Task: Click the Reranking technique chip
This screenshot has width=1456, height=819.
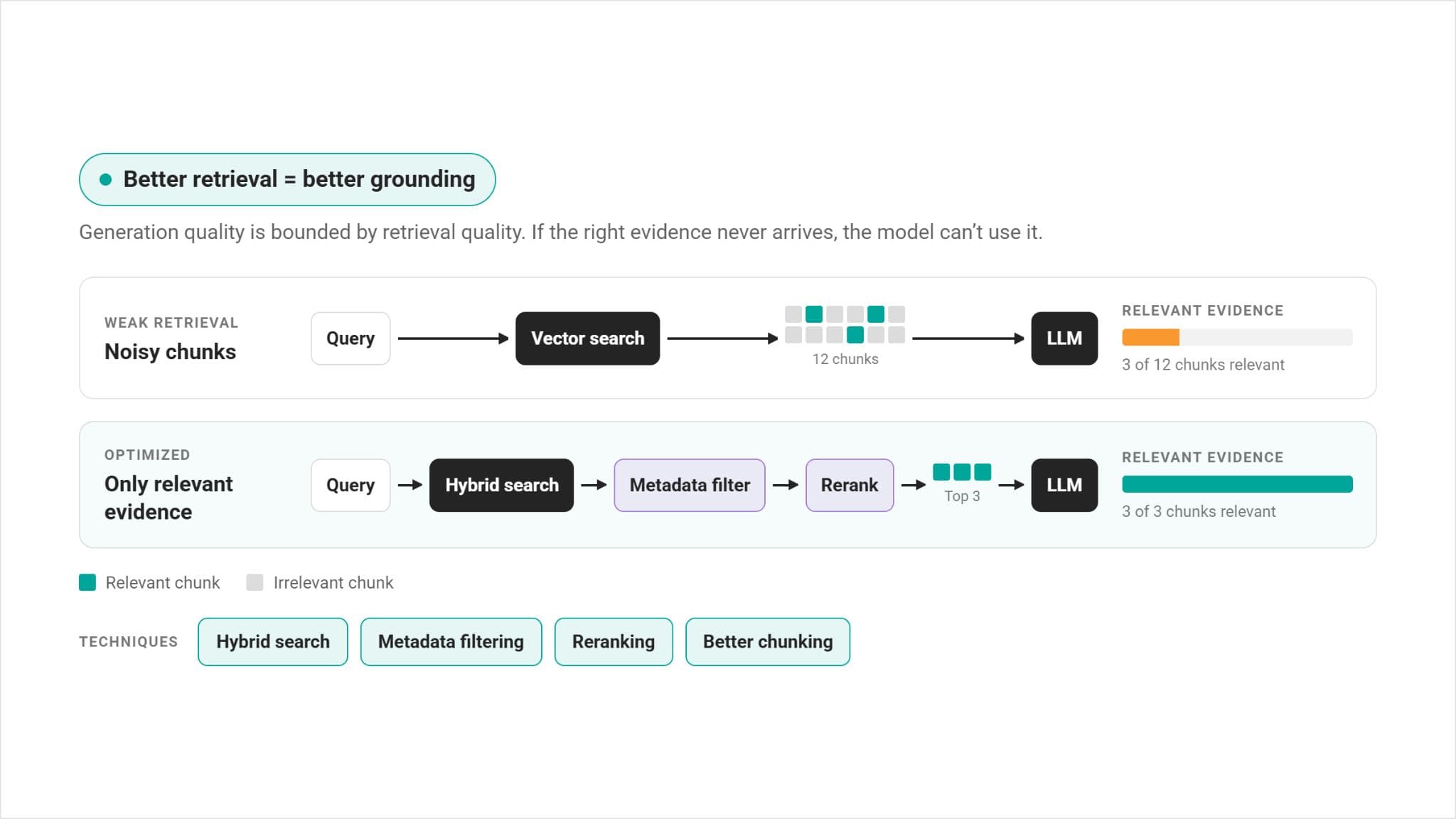Action: point(614,641)
